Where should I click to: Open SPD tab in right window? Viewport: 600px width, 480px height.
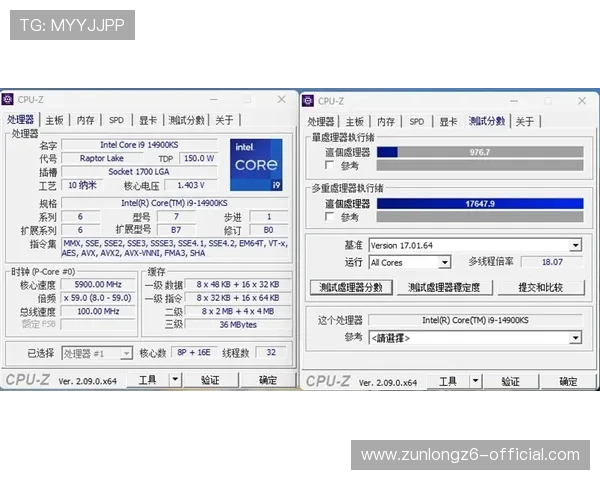pyautogui.click(x=417, y=122)
